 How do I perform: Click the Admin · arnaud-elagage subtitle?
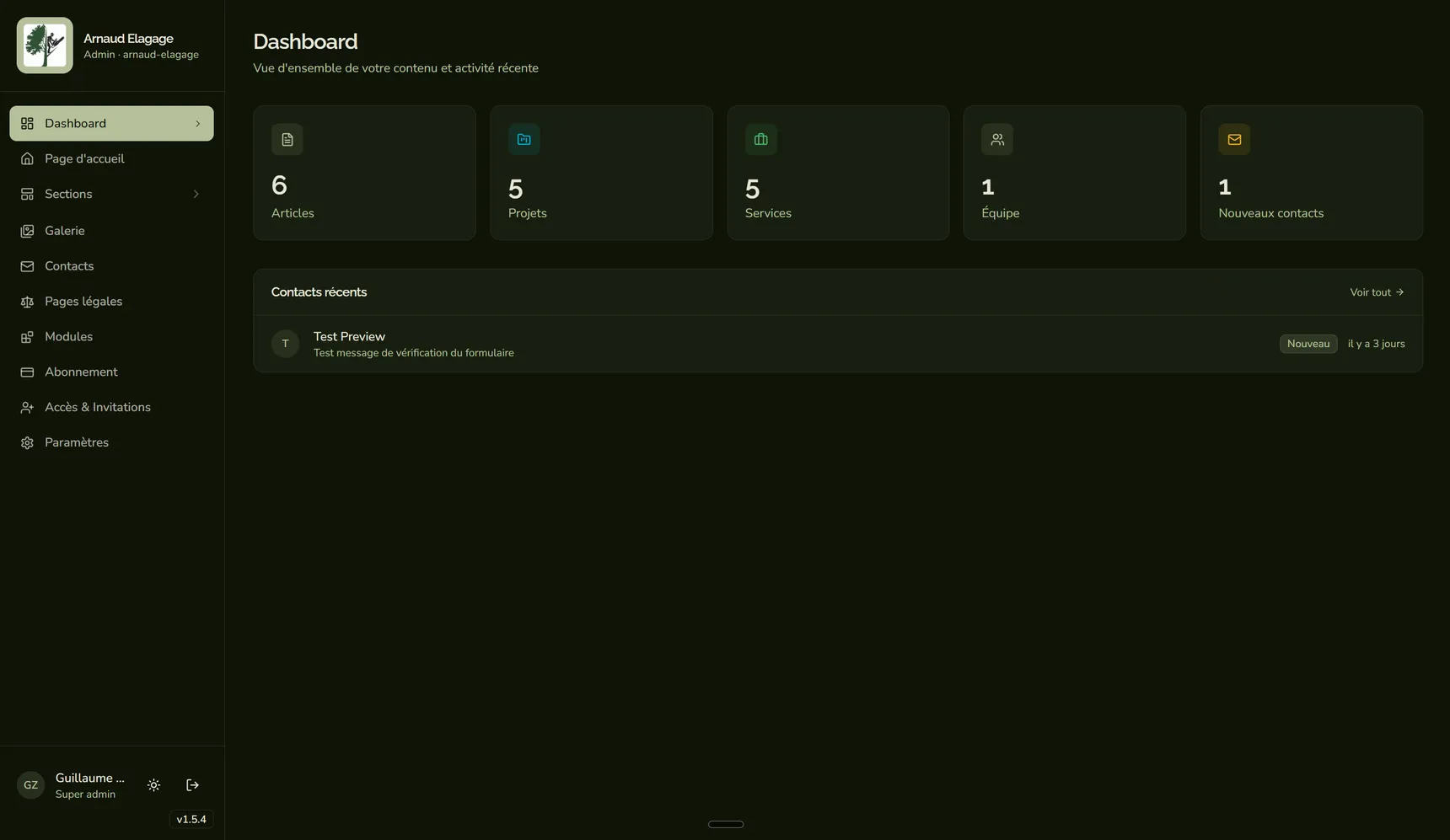[141, 55]
